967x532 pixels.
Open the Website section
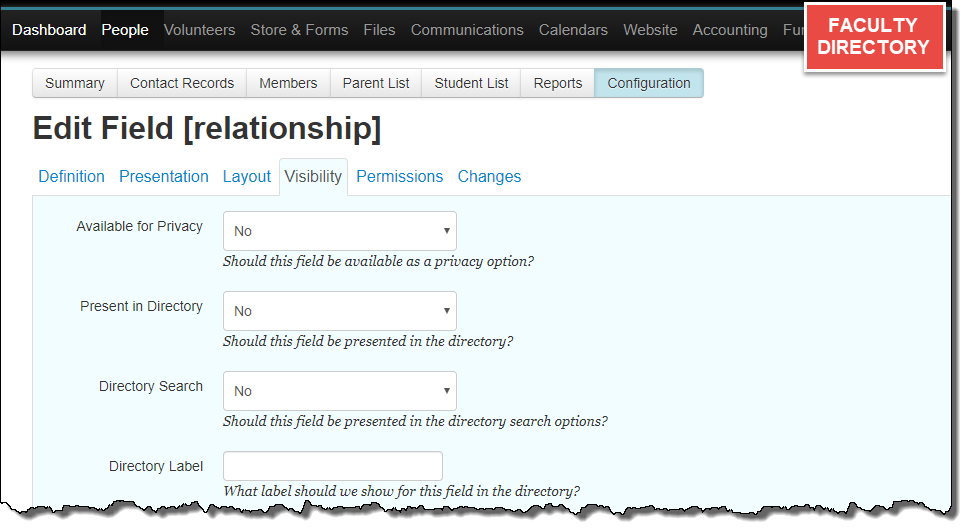coord(650,30)
